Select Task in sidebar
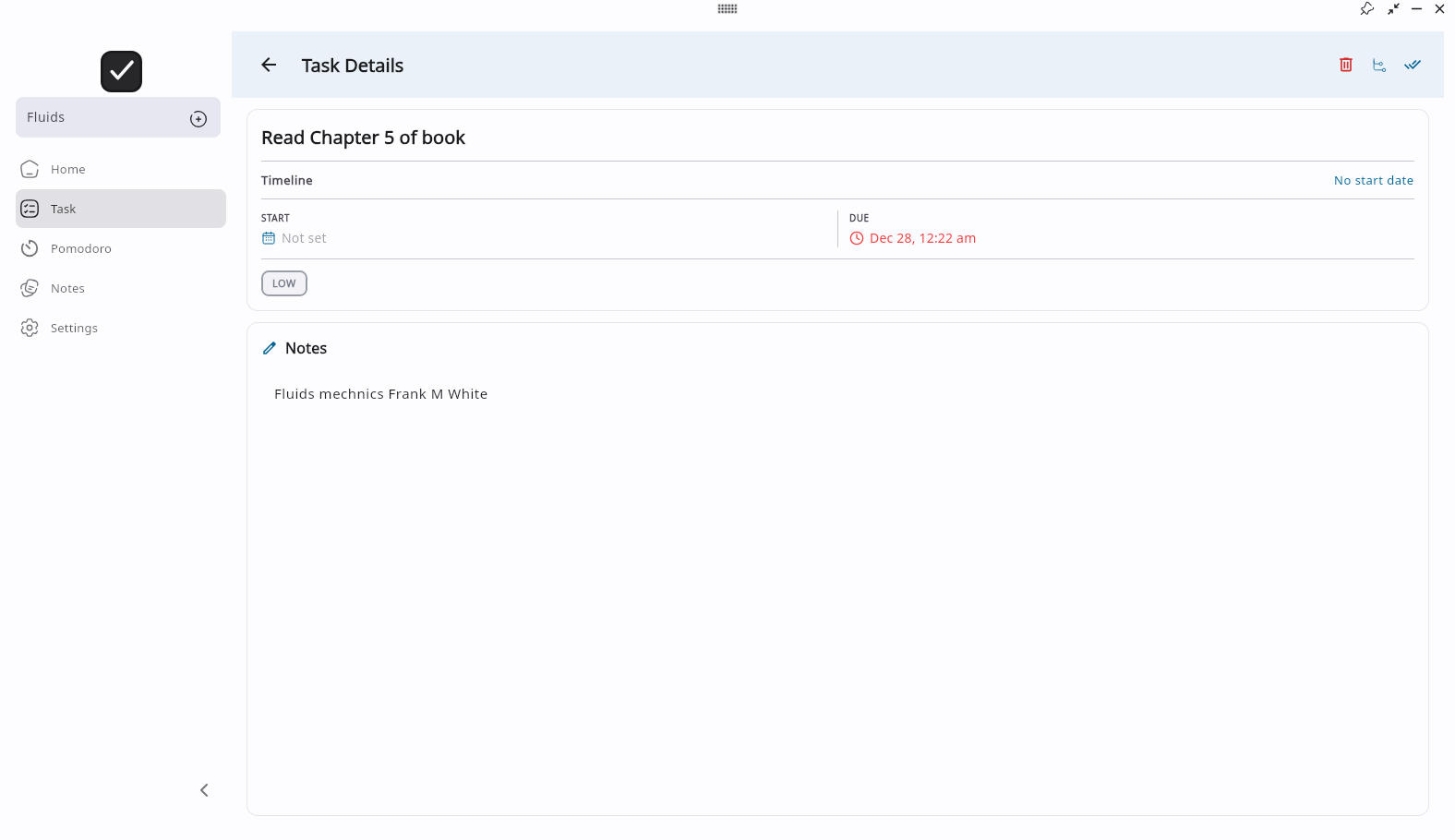The image size is (1455, 840). 121,209
